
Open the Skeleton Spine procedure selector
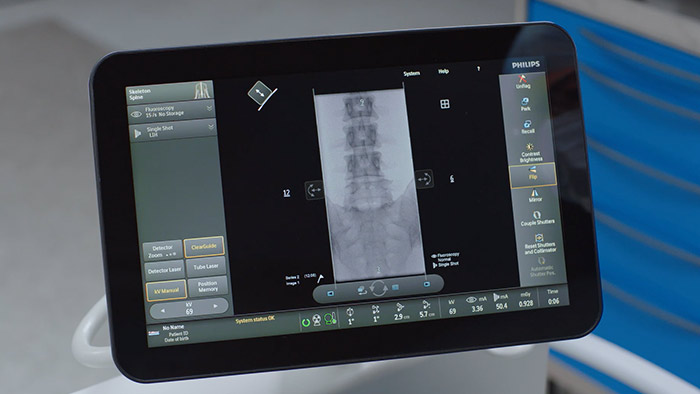point(170,93)
